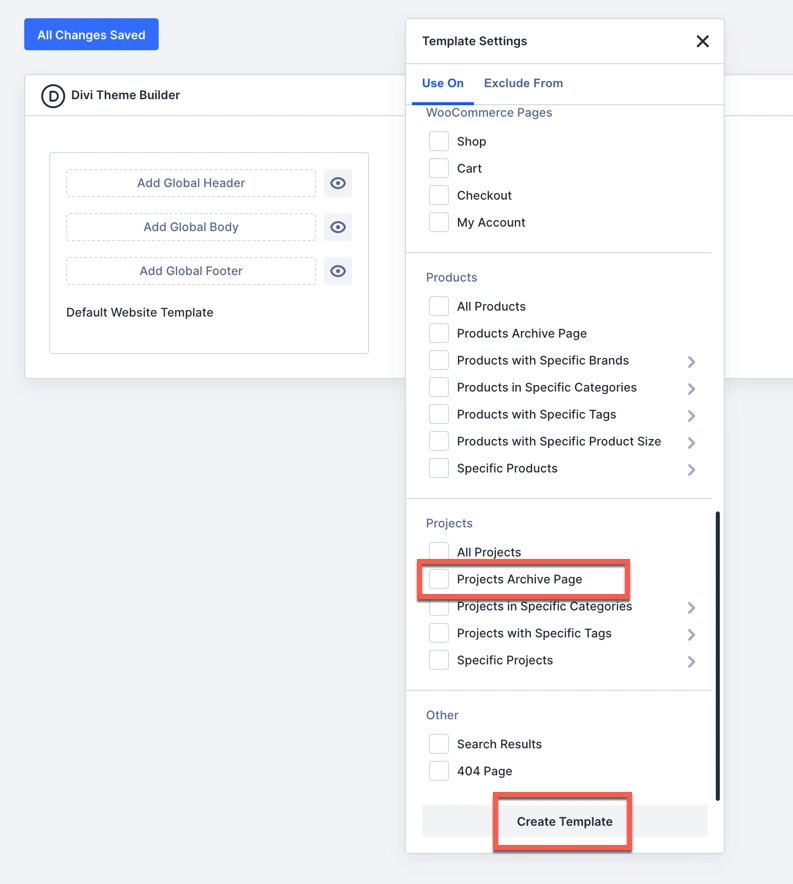Expand Projects in Specific Categories chevron

tap(692, 608)
